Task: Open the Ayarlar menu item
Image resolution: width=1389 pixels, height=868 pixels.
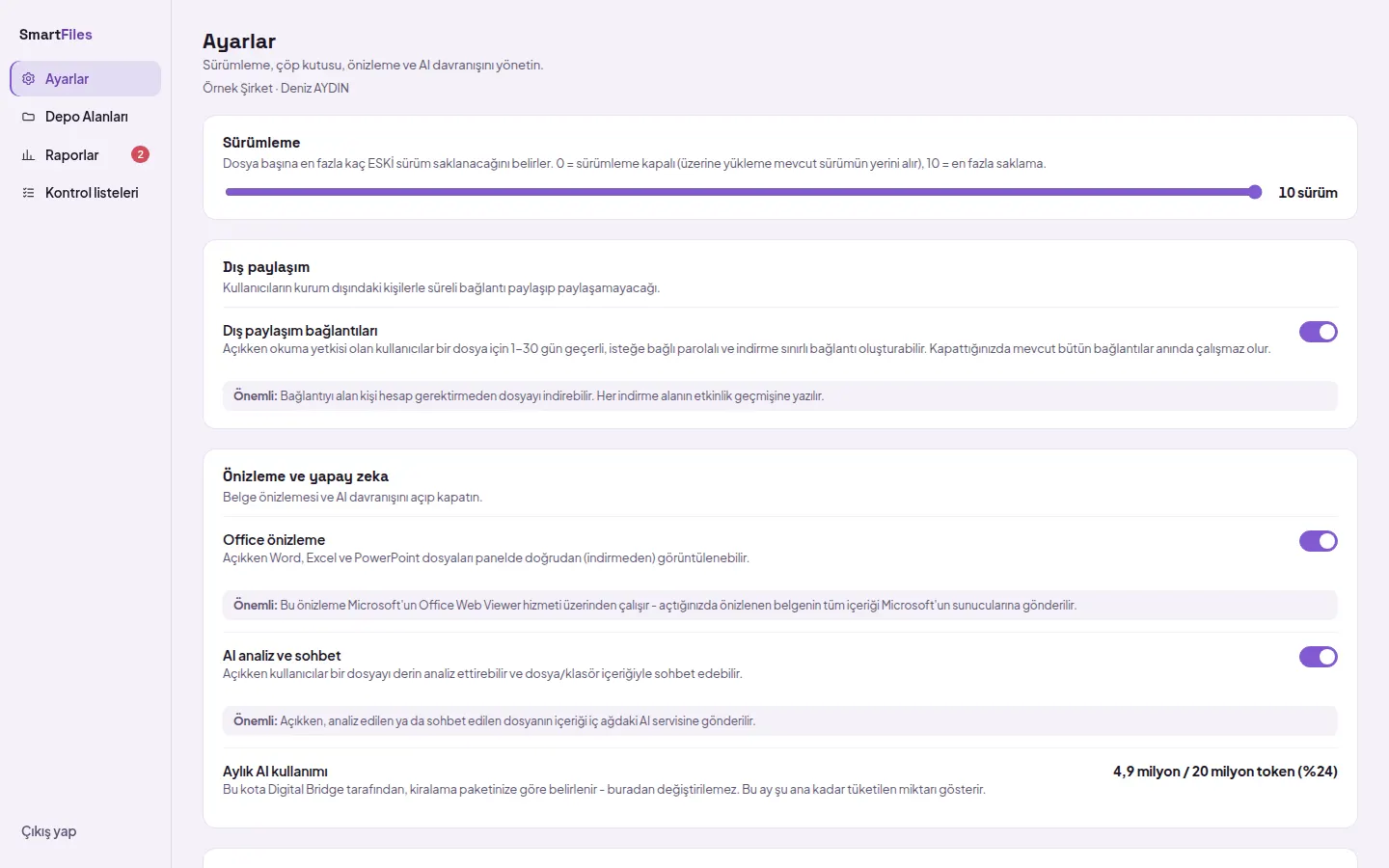Action: (x=86, y=79)
